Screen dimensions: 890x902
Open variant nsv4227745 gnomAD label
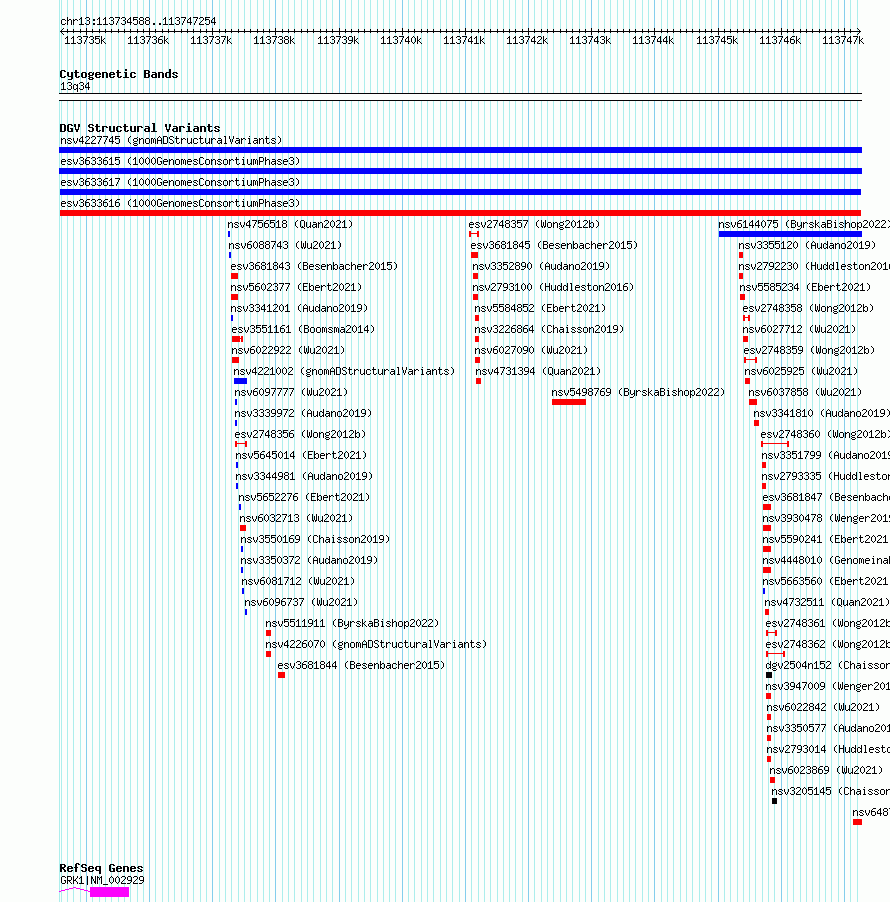click(171, 140)
